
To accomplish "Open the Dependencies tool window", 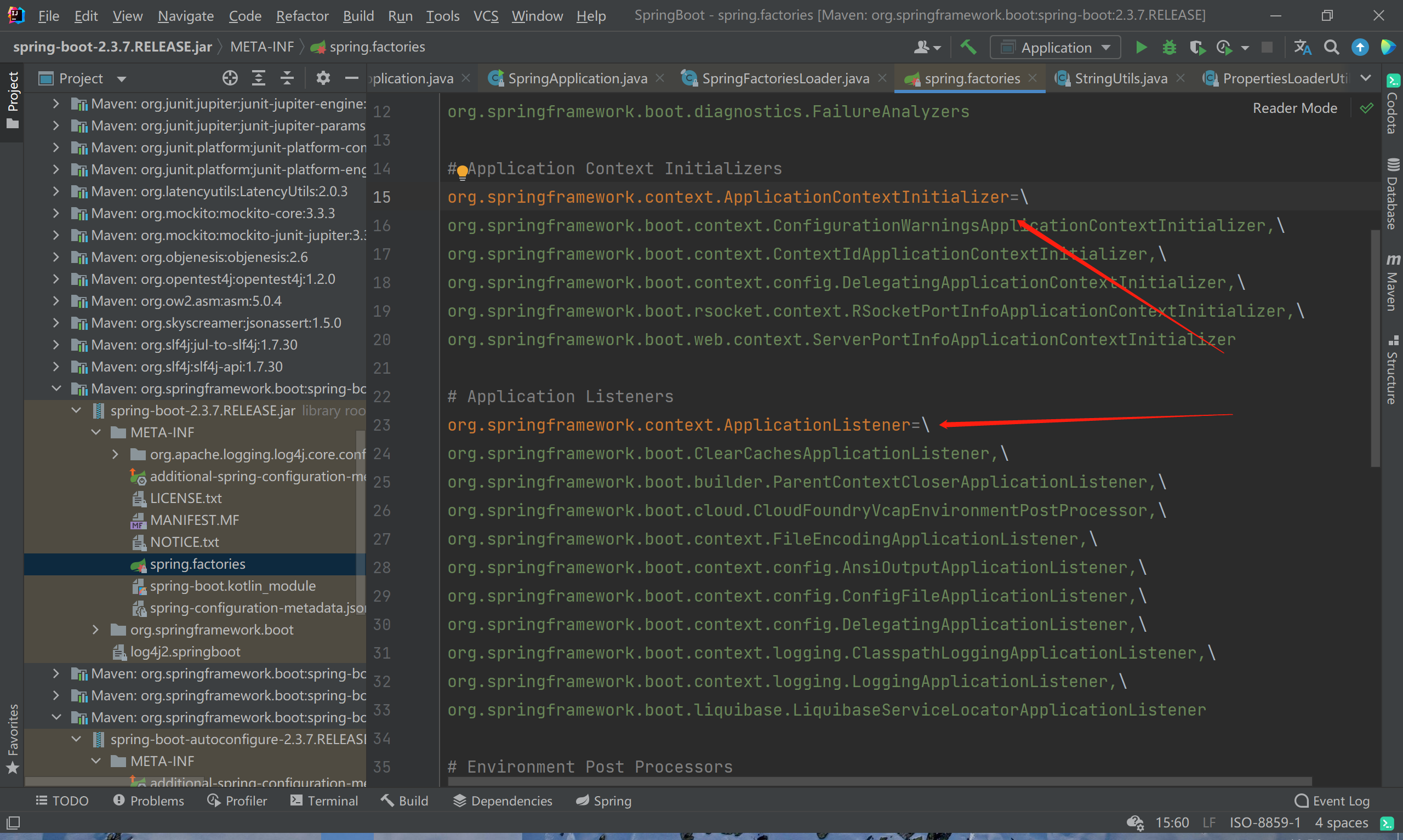I will click(503, 801).
